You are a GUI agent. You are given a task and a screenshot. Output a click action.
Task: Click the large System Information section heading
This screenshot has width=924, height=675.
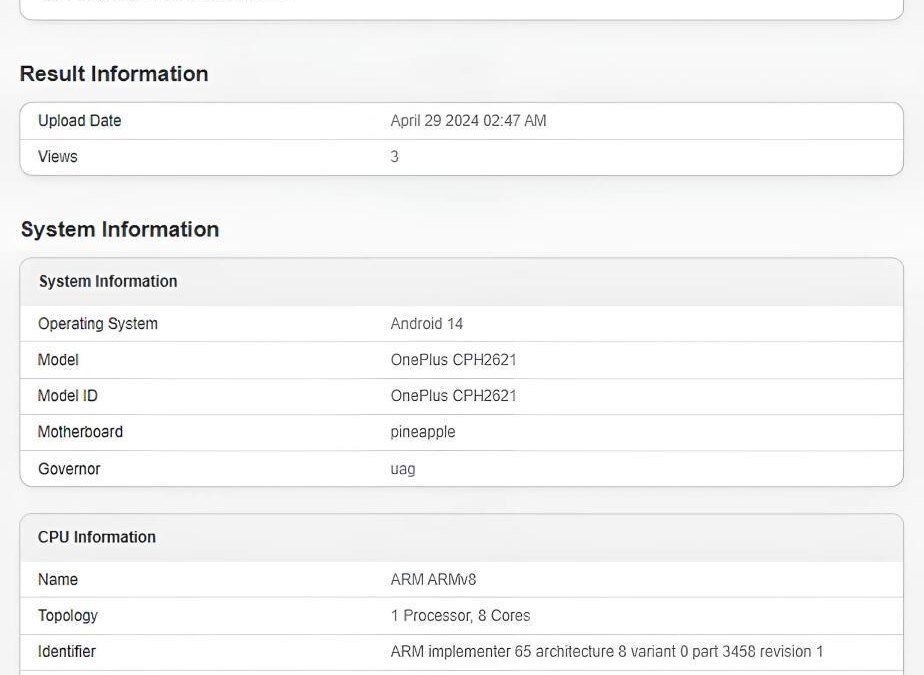coord(119,229)
